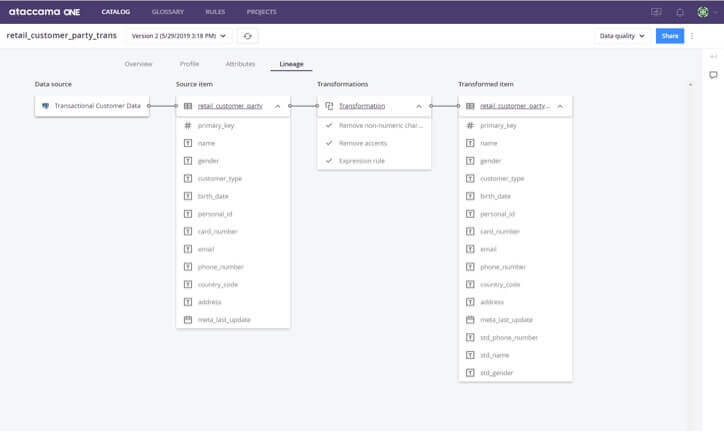Click text type icon of std_name

[470, 355]
